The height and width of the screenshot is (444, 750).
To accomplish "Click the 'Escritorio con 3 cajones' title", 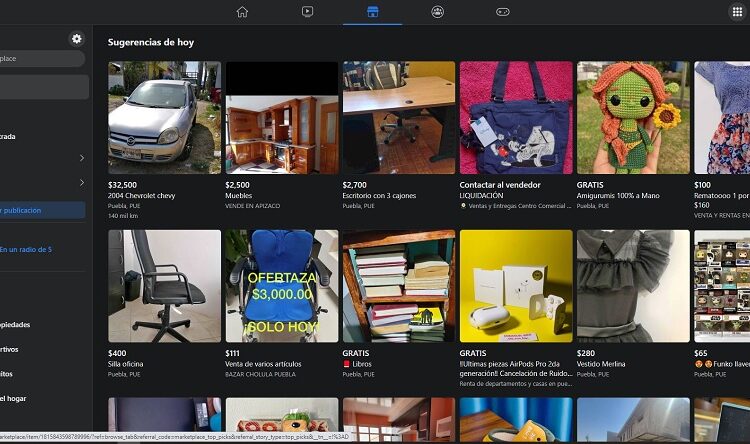I will [379, 195].
